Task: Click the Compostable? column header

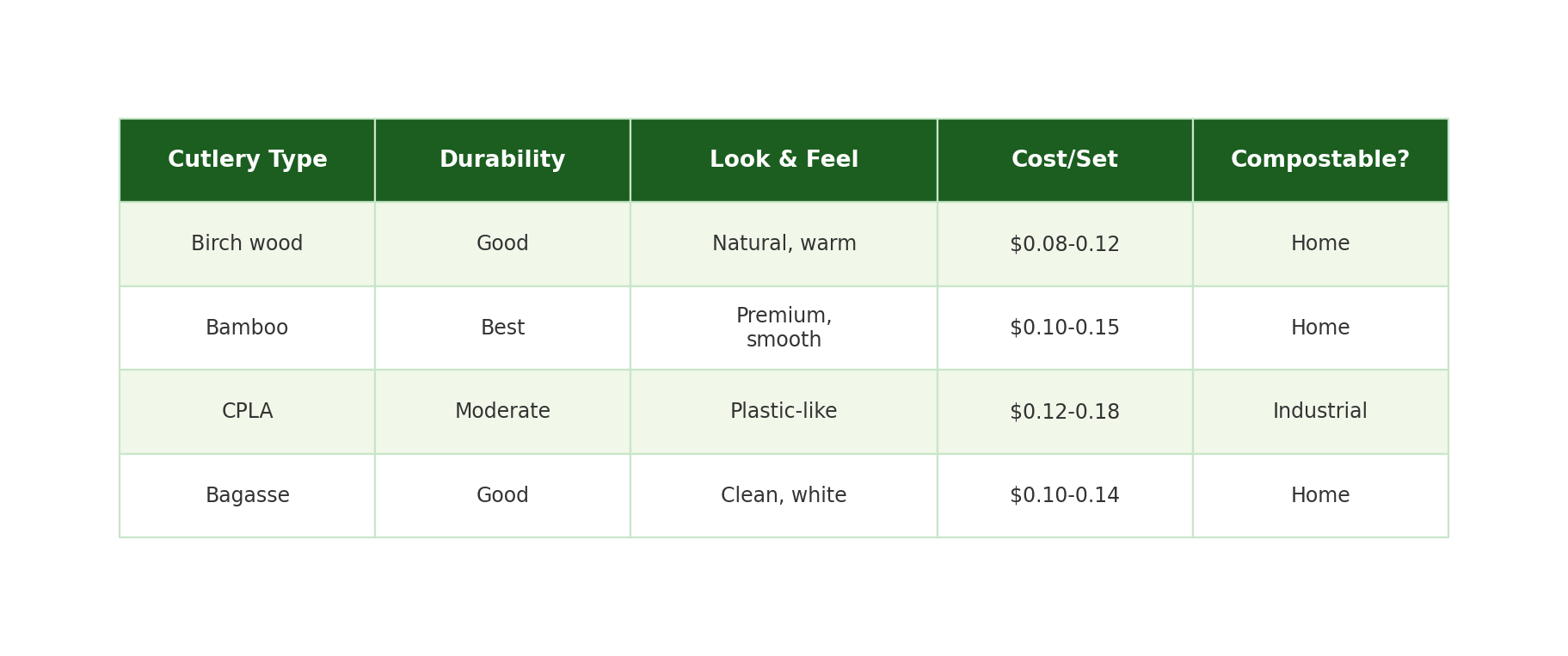Action: [x=1319, y=160]
